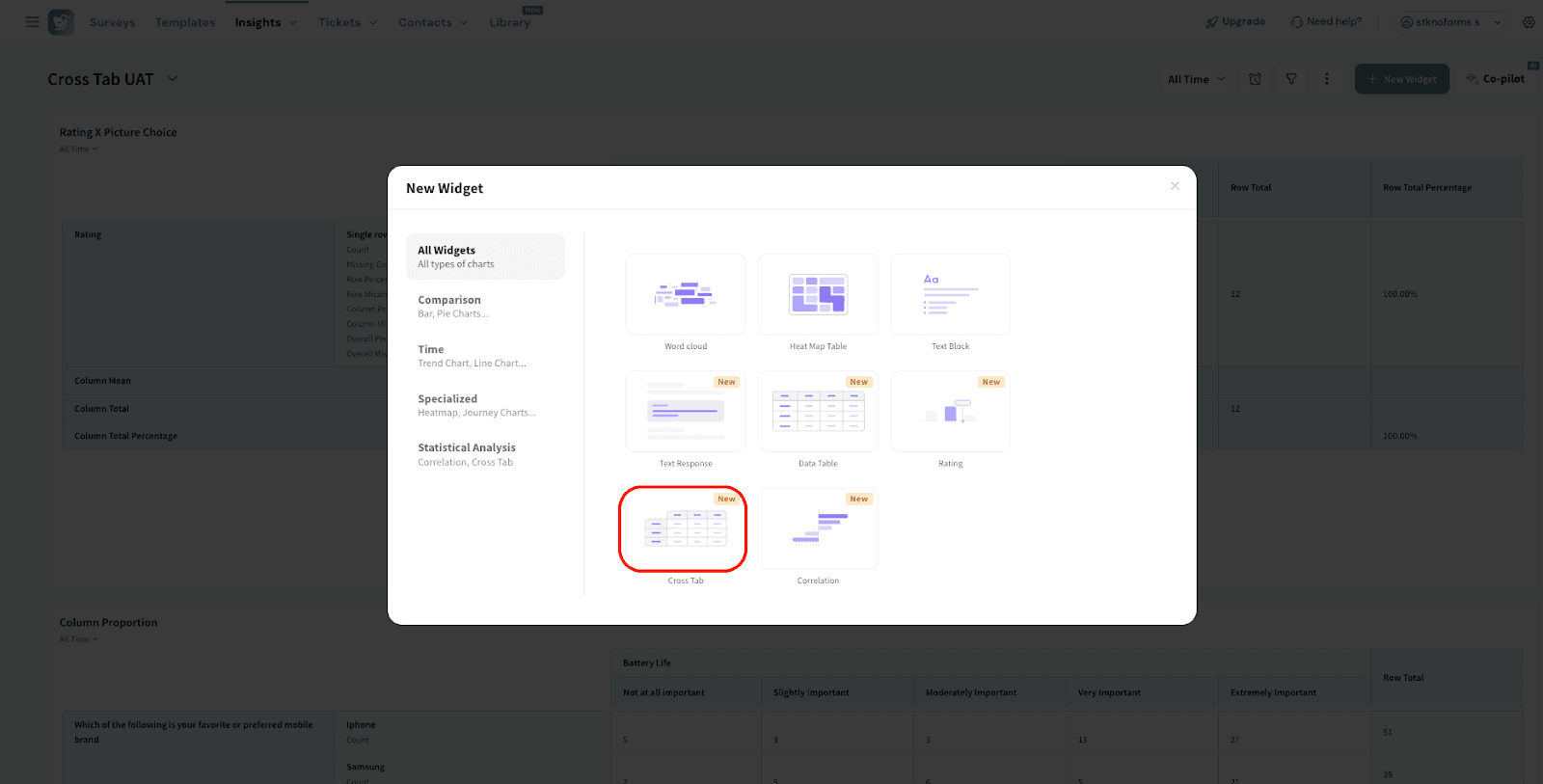Open the All Time date filter dropdown
The height and width of the screenshot is (784, 1543).
click(x=1196, y=79)
